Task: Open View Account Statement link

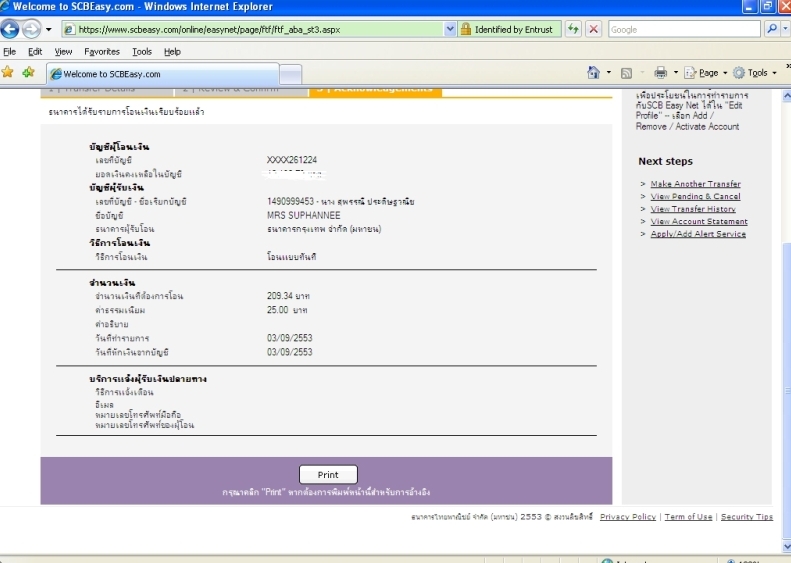Action: coord(699,221)
